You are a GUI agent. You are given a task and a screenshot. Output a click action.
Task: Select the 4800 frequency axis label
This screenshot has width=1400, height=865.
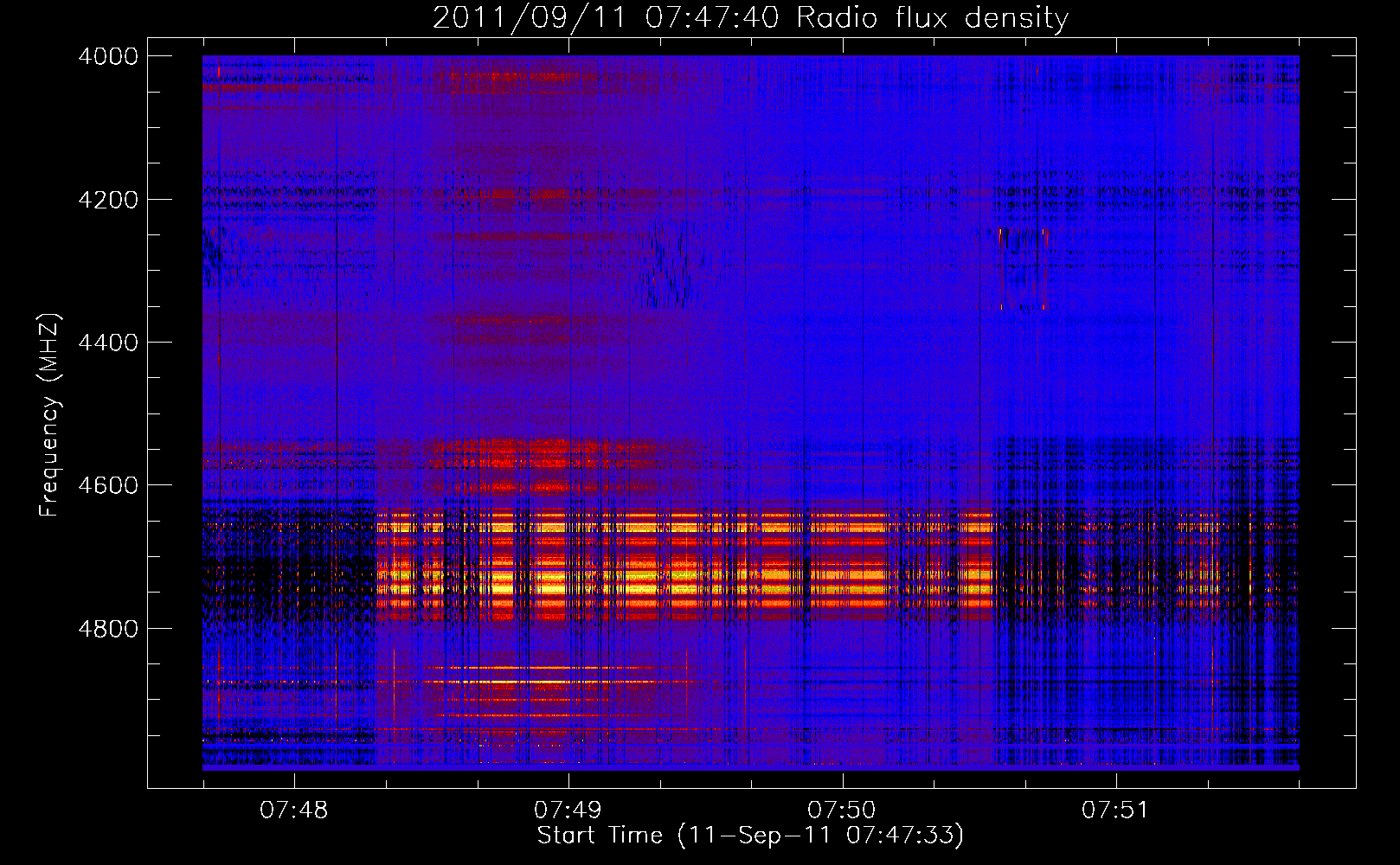click(x=108, y=629)
